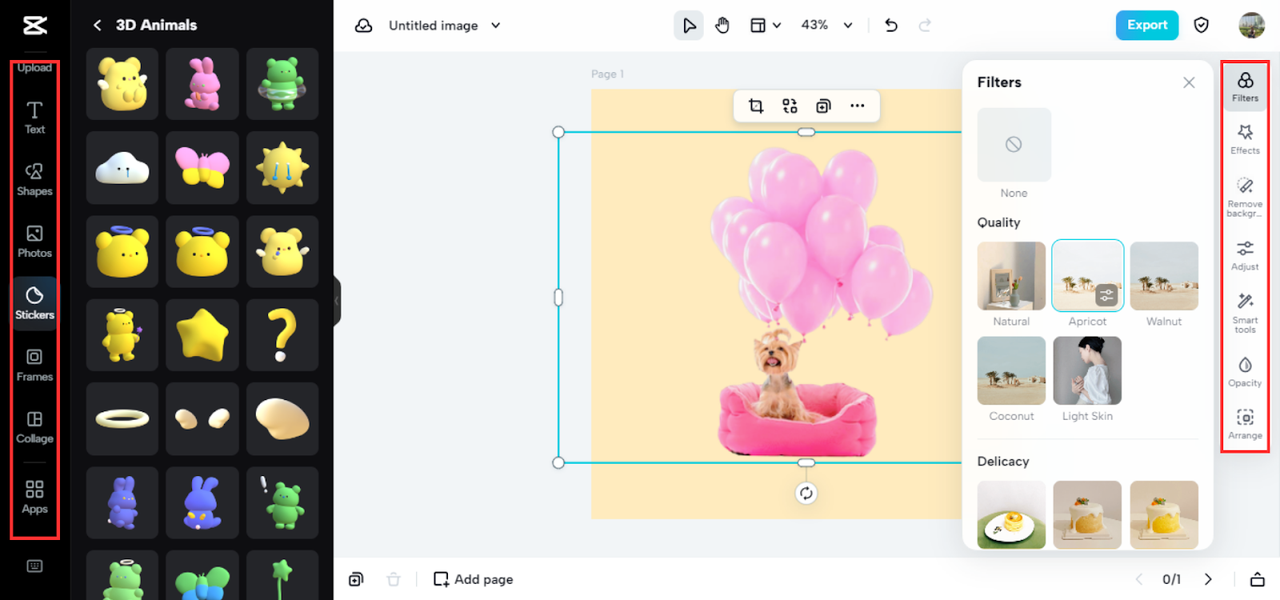Open the layout resize dropdown

coord(765,25)
